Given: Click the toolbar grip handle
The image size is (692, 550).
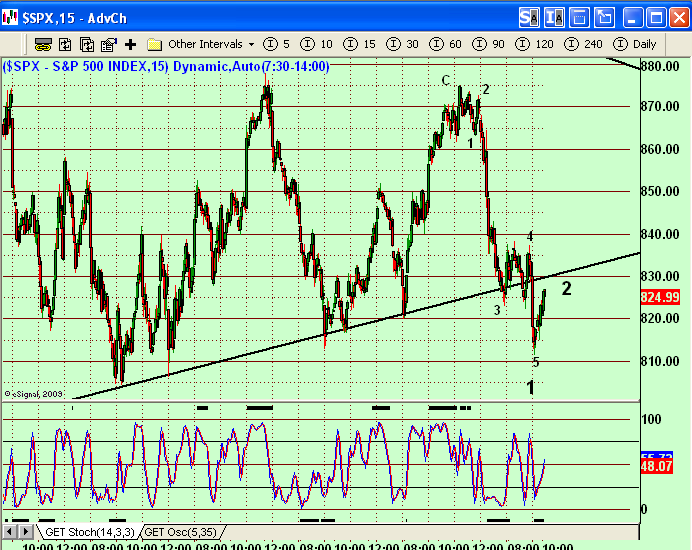Looking at the screenshot, I should coord(23,44).
